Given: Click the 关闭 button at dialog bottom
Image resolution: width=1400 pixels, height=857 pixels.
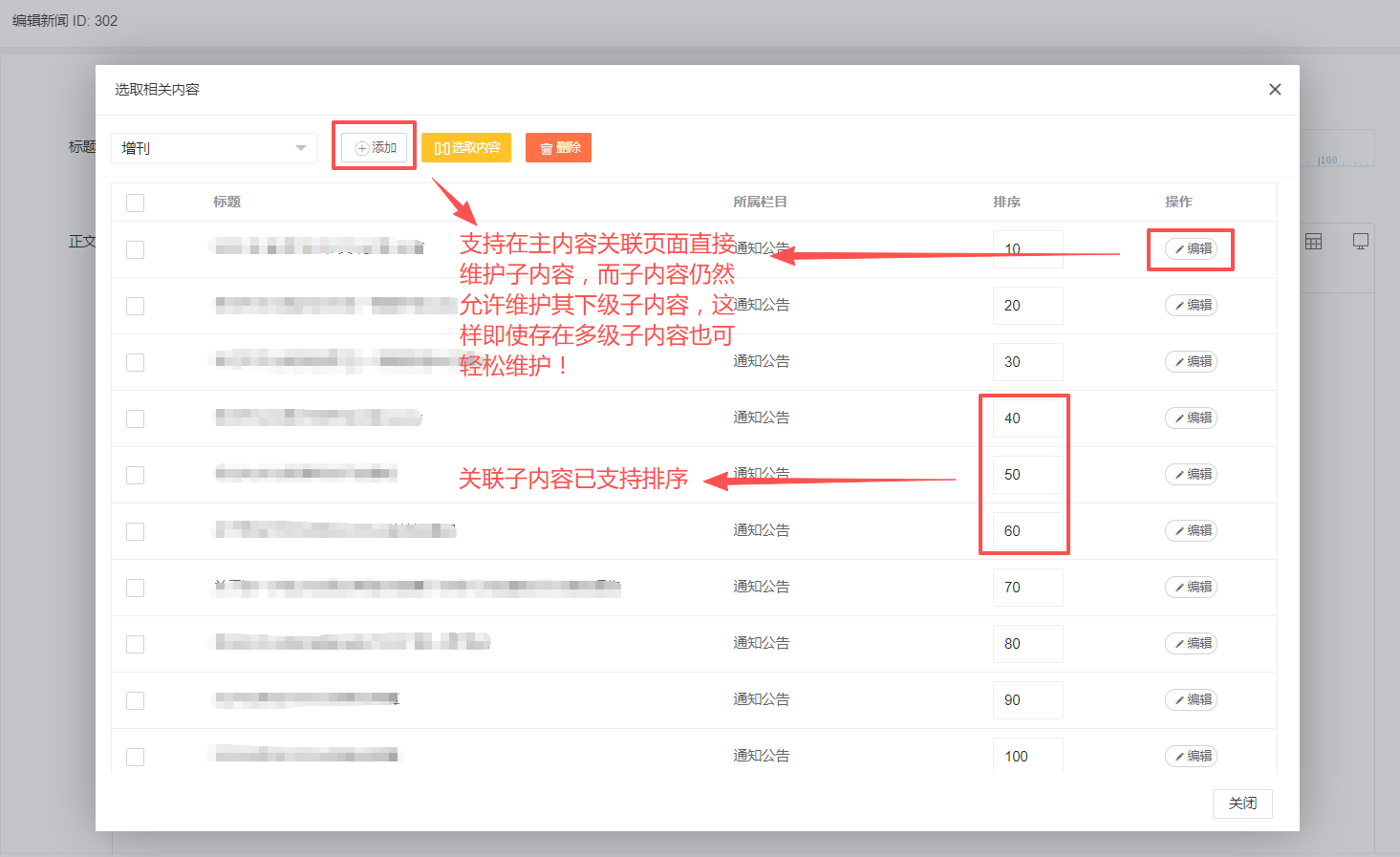Looking at the screenshot, I should [1242, 803].
